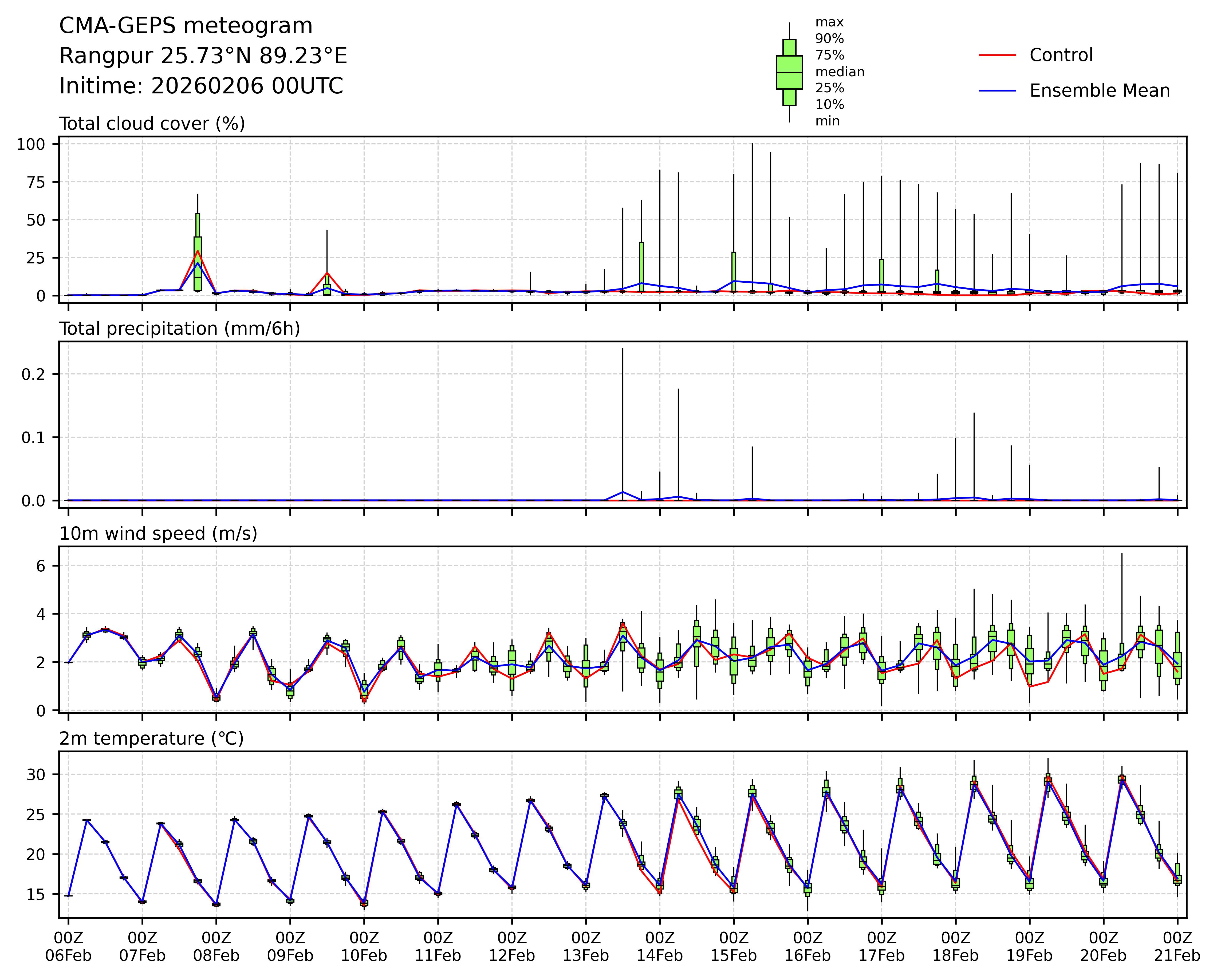Image resolution: width=1217 pixels, height=980 pixels.
Task: Click the 00Z 06Feb axis label
Action: point(68,947)
